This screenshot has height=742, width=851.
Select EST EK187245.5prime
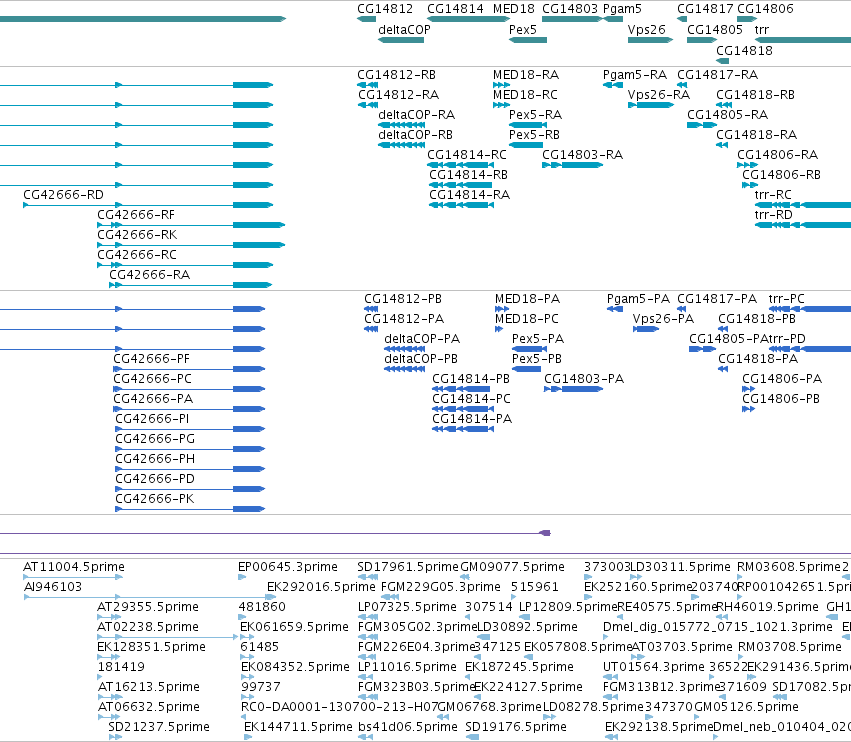coord(519,667)
